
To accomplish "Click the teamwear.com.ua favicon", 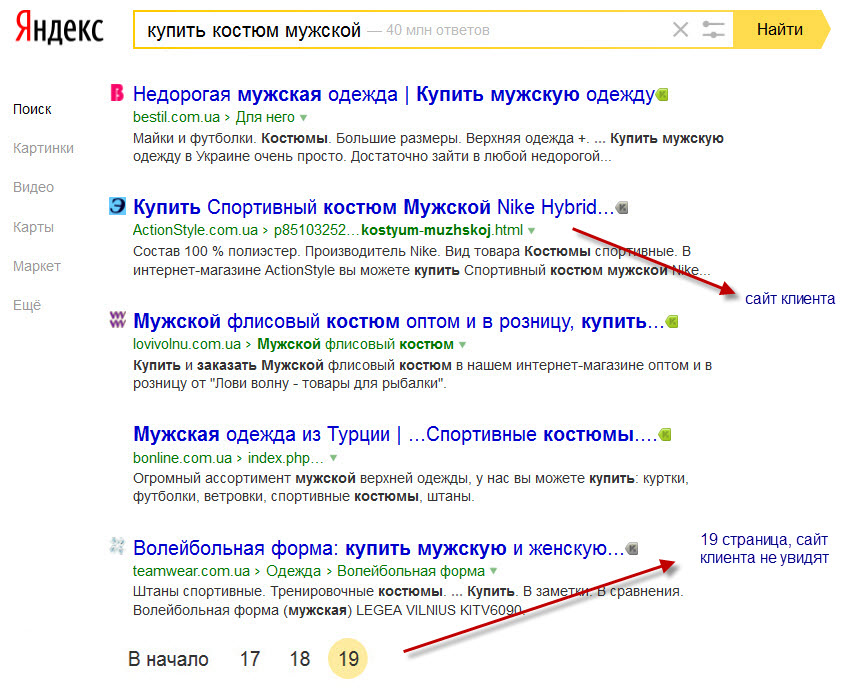I will tap(117, 546).
